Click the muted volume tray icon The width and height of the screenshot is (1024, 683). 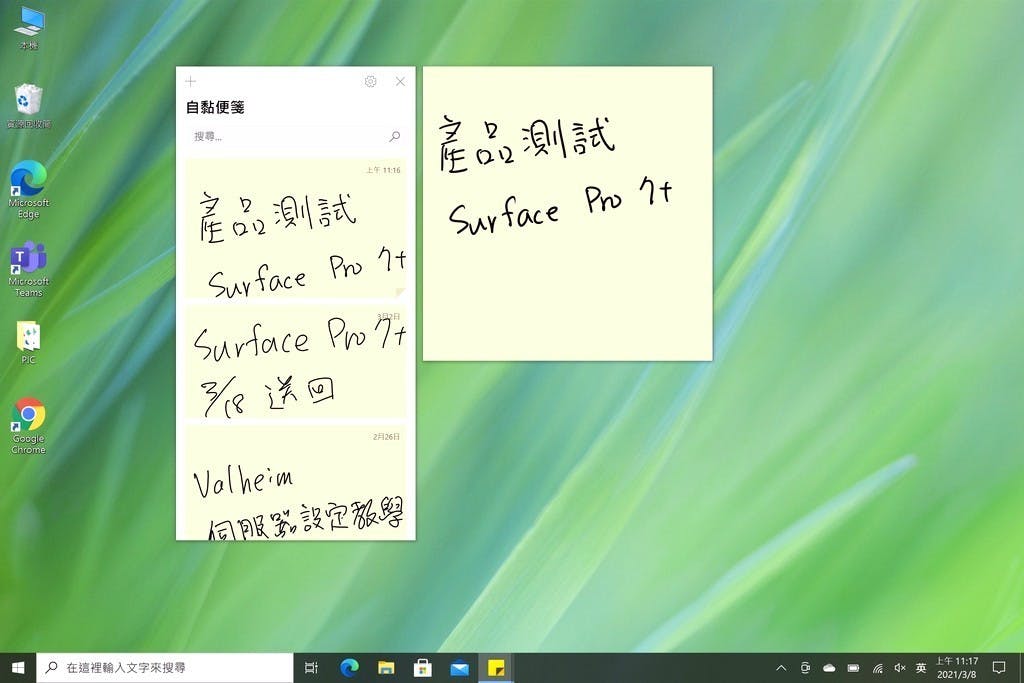click(900, 667)
